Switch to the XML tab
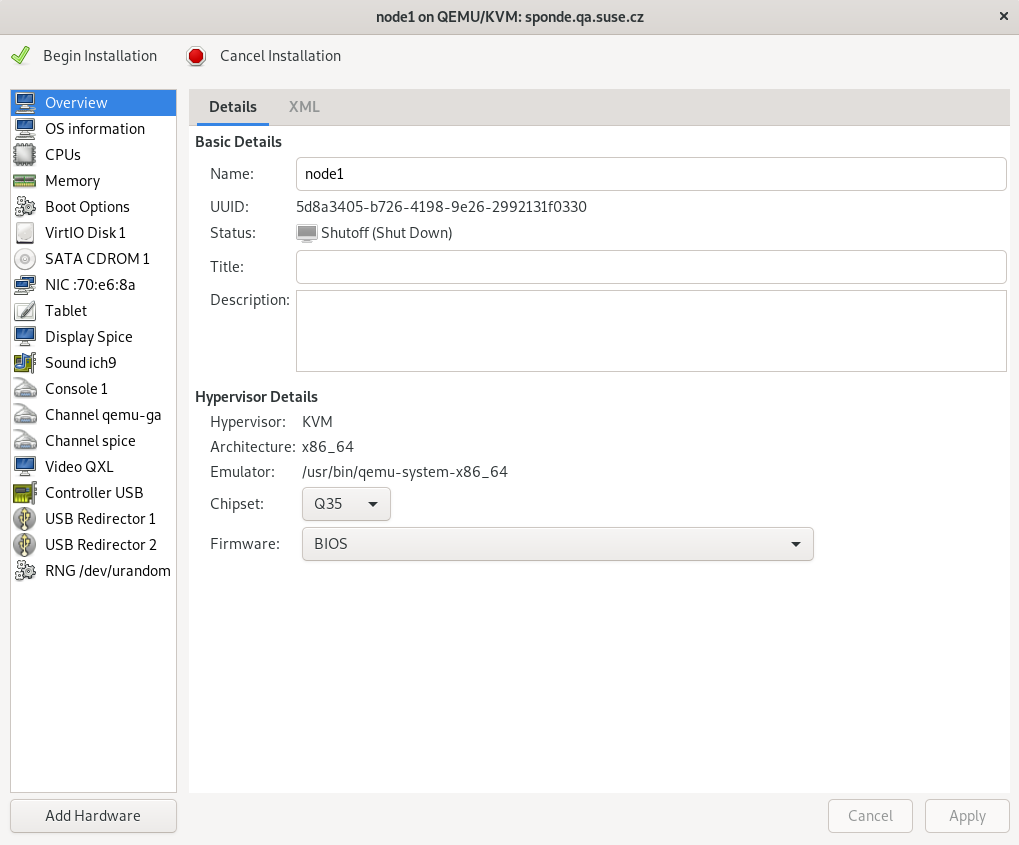This screenshot has width=1019, height=845. pyautogui.click(x=303, y=106)
